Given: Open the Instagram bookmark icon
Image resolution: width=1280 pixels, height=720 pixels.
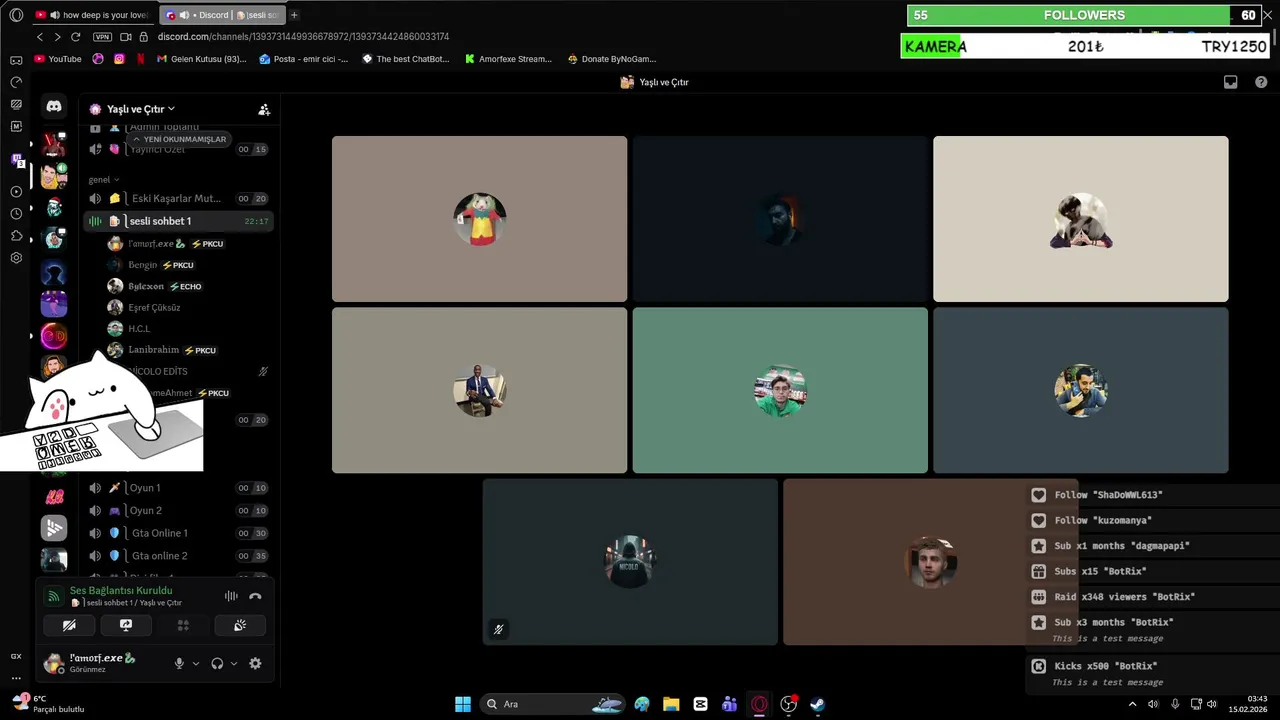Looking at the screenshot, I should click(x=119, y=59).
